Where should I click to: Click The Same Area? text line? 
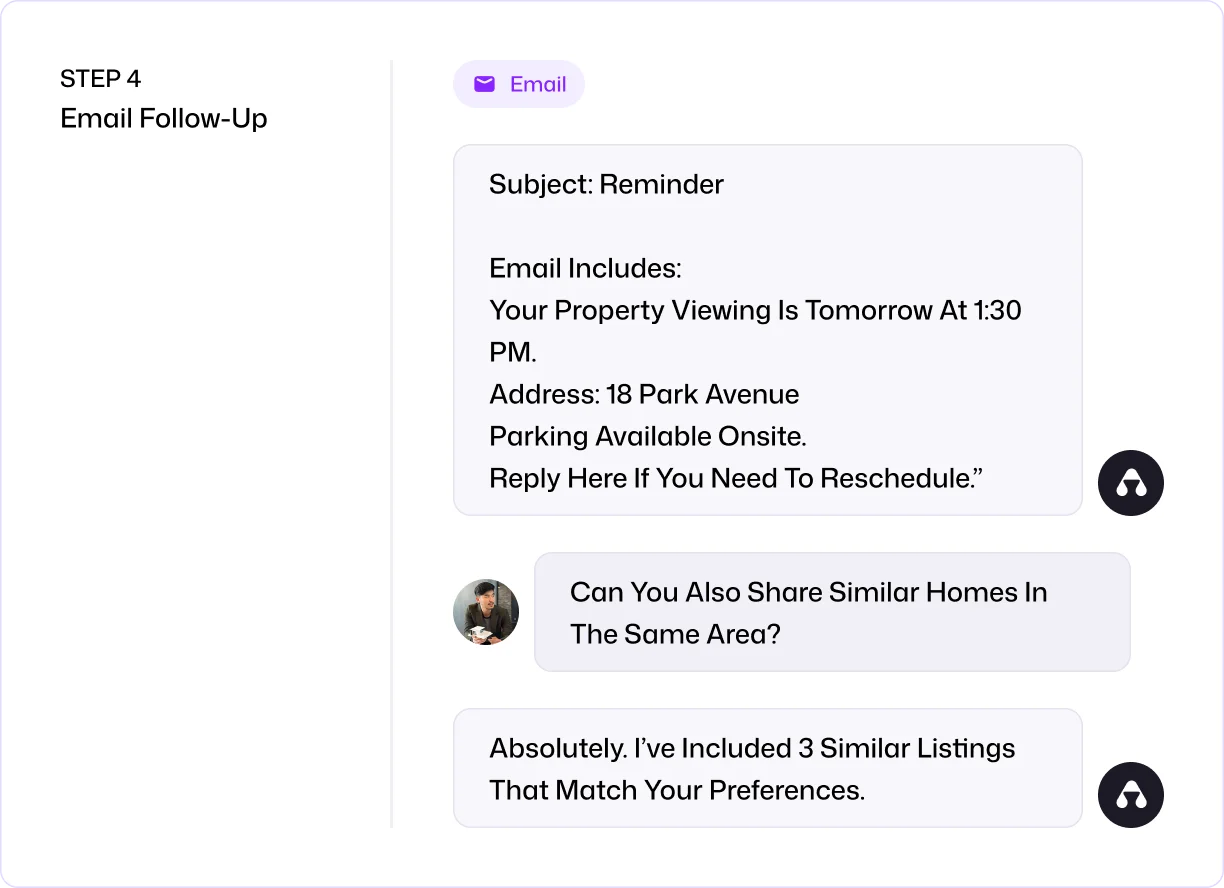click(675, 634)
